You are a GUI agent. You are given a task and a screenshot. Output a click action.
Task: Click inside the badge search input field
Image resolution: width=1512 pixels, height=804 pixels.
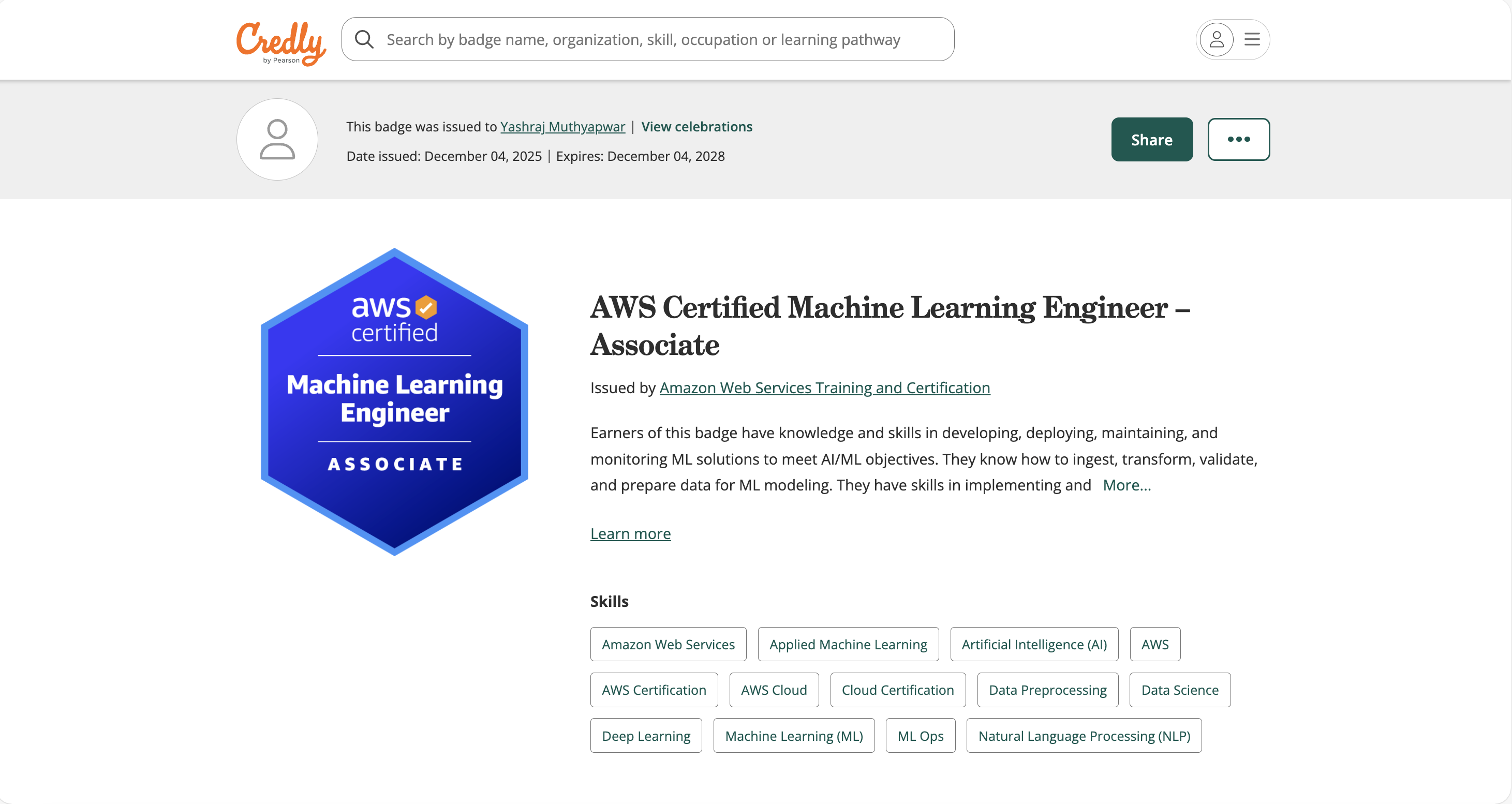646,39
